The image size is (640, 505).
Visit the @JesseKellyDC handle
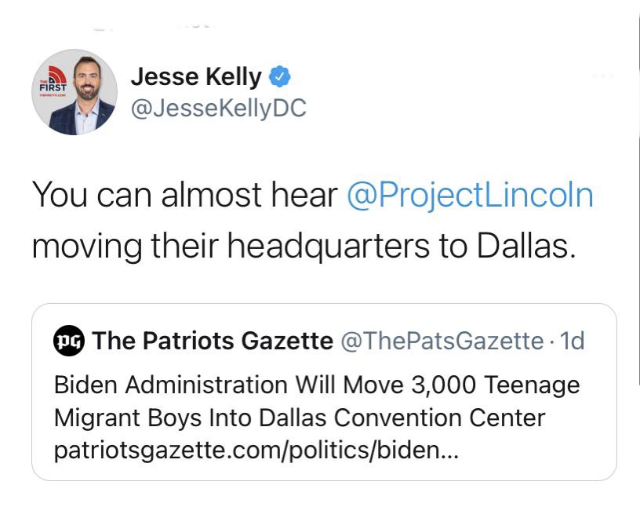218,109
